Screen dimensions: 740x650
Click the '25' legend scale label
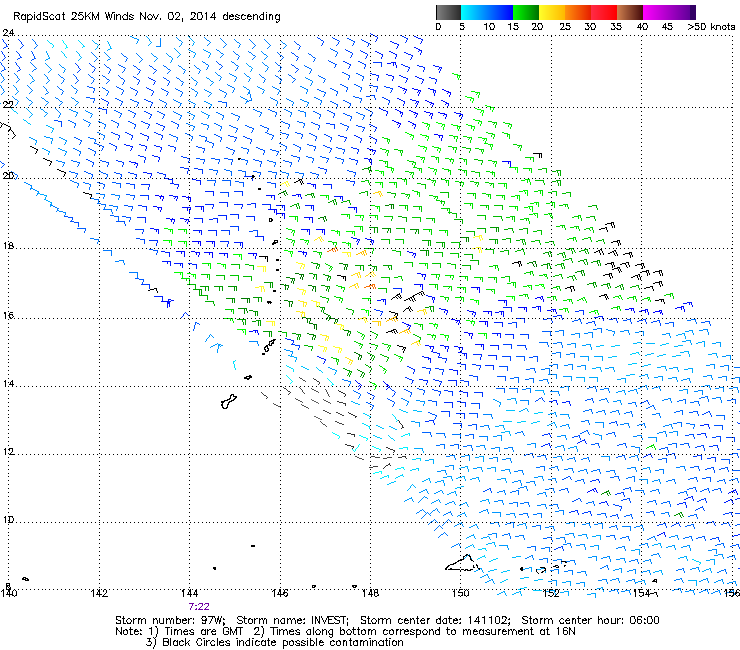pos(565,27)
